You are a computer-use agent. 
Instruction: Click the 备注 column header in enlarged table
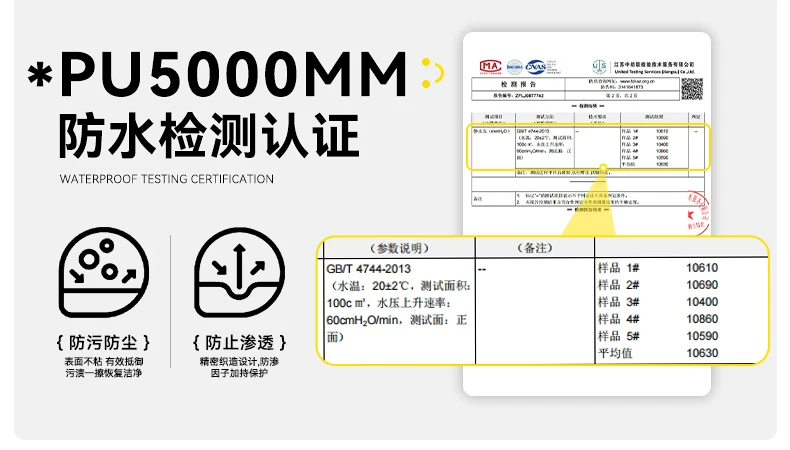click(532, 248)
